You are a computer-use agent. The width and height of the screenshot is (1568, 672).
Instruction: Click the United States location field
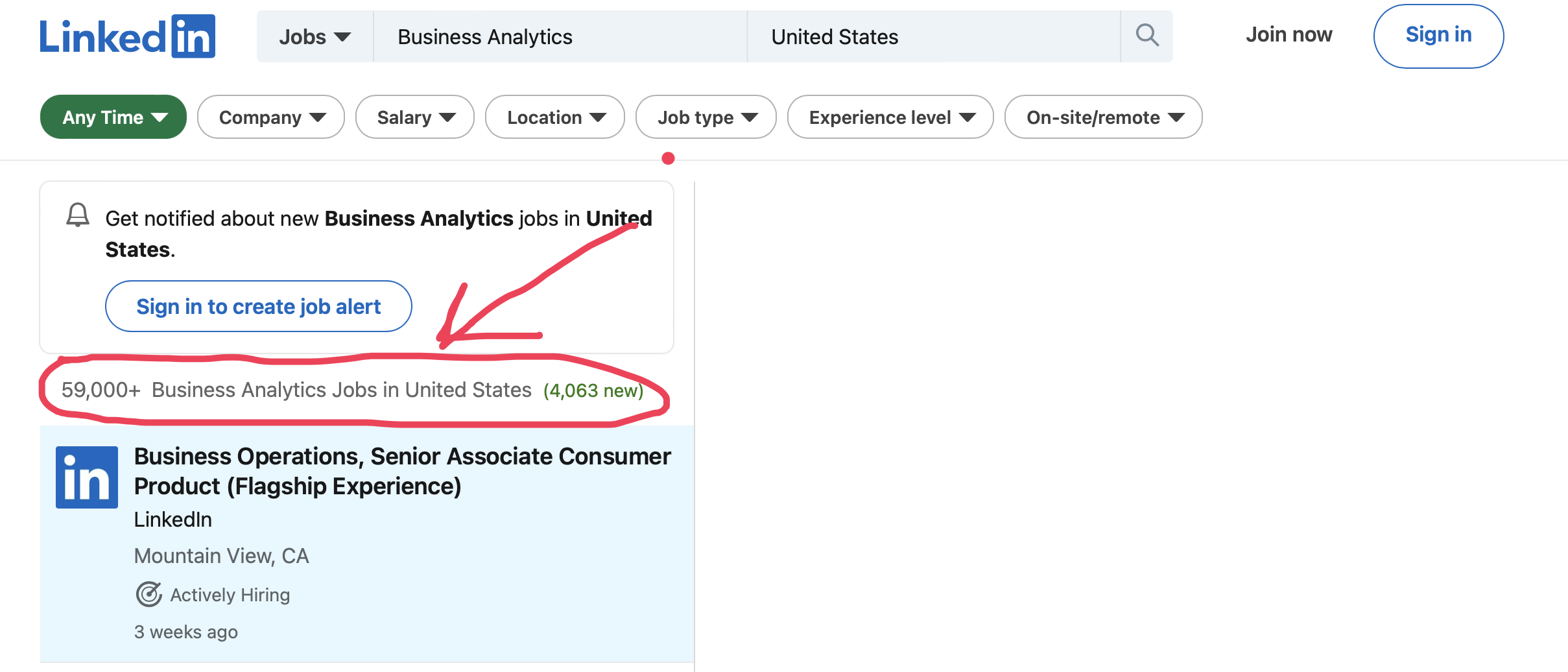pos(932,37)
